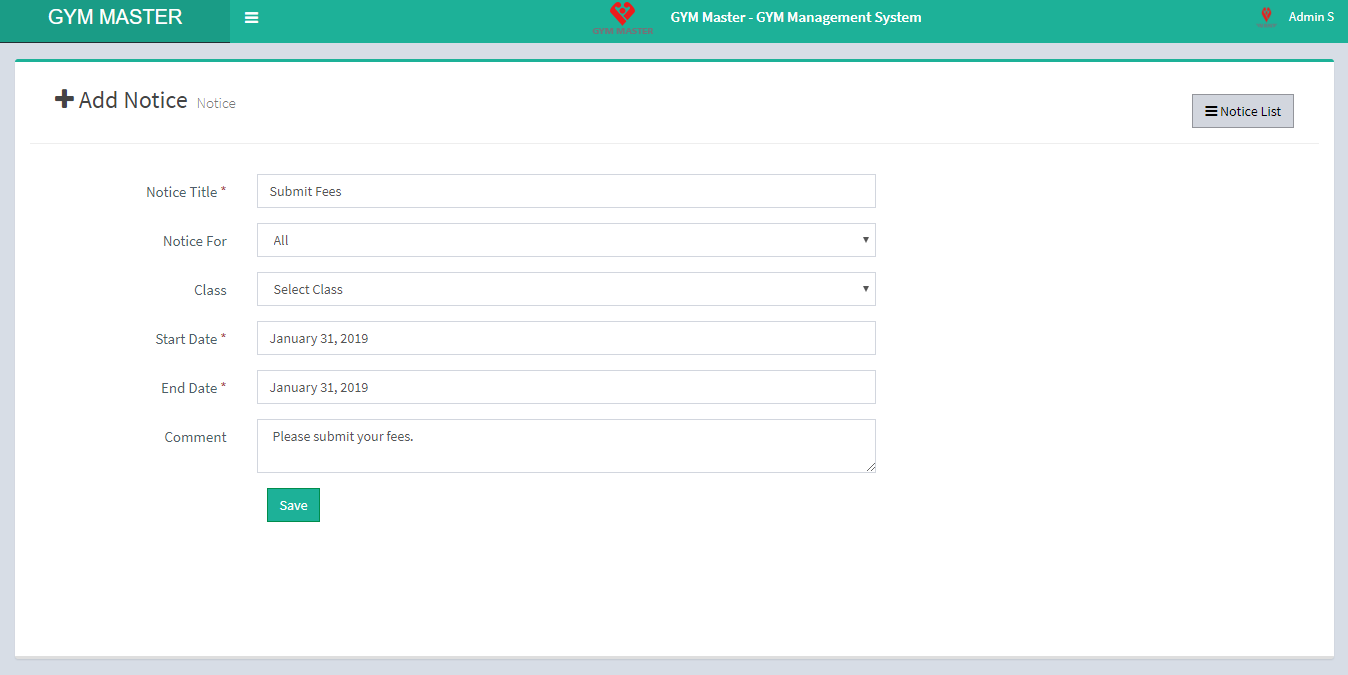Screen dimensions: 1348x675
Task: Click the Start Date field
Action: click(x=566, y=338)
